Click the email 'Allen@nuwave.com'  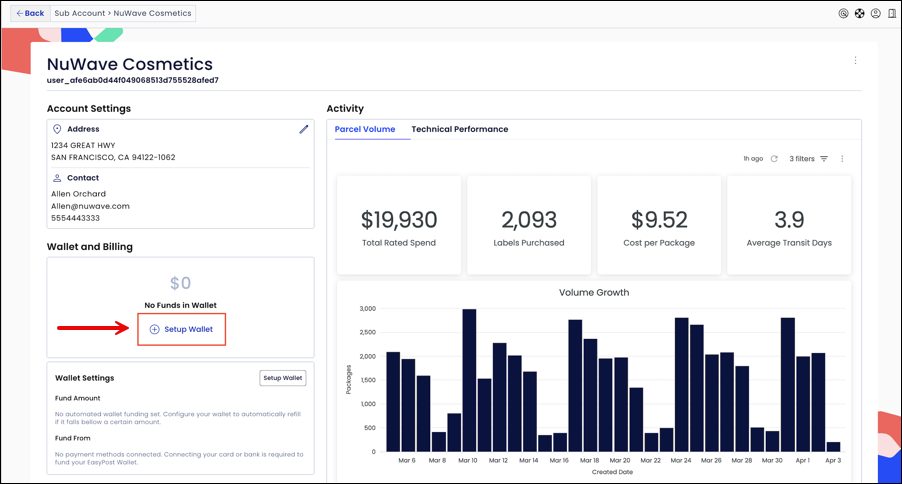(x=90, y=206)
